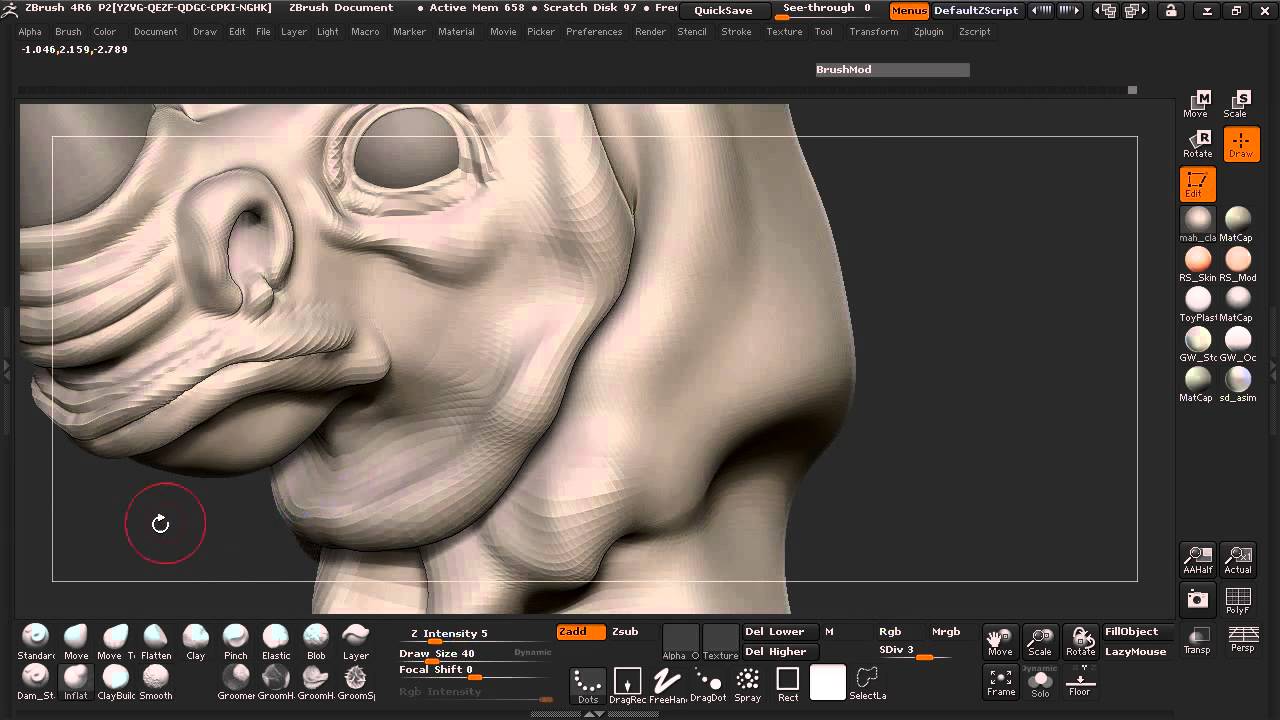Viewport: 1280px width, 720px height.
Task: Choose the FreeHand stroke type
Action: coord(668,685)
